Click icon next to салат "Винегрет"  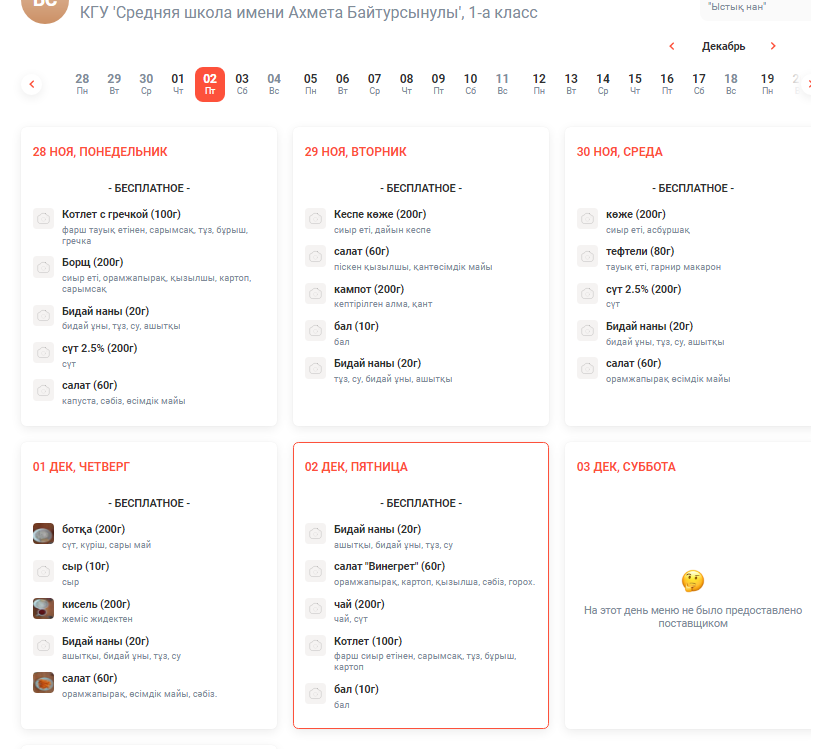click(315, 571)
